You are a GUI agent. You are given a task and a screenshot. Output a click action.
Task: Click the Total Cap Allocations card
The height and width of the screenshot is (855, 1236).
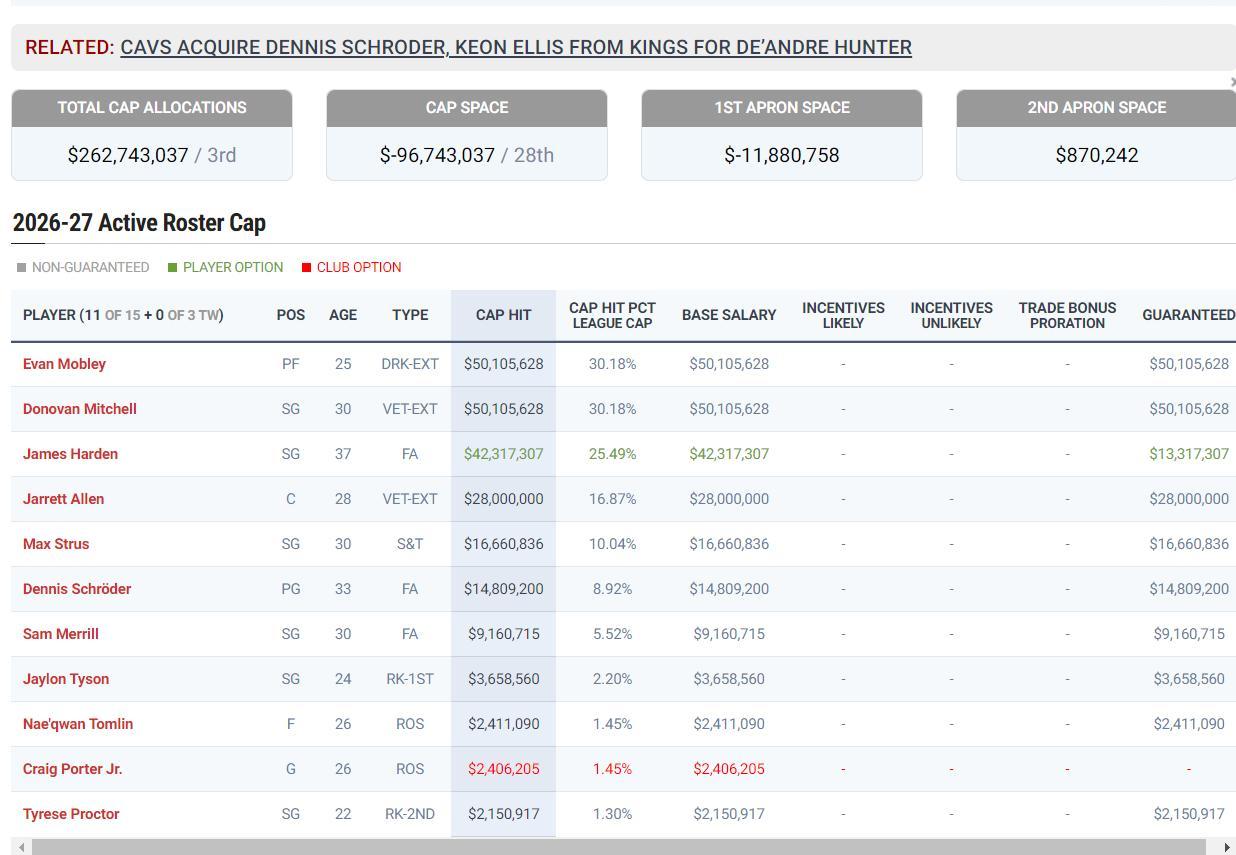pos(152,135)
